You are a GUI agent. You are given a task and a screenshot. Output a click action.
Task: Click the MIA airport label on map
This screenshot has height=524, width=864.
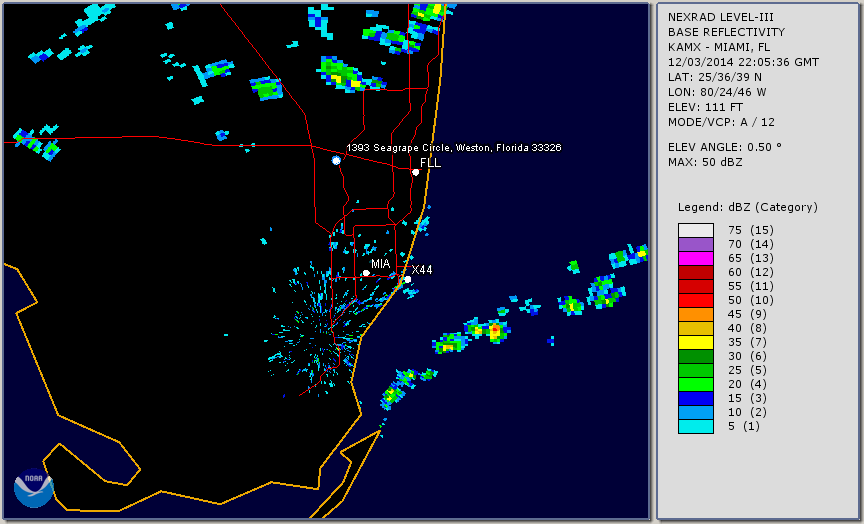tap(380, 264)
